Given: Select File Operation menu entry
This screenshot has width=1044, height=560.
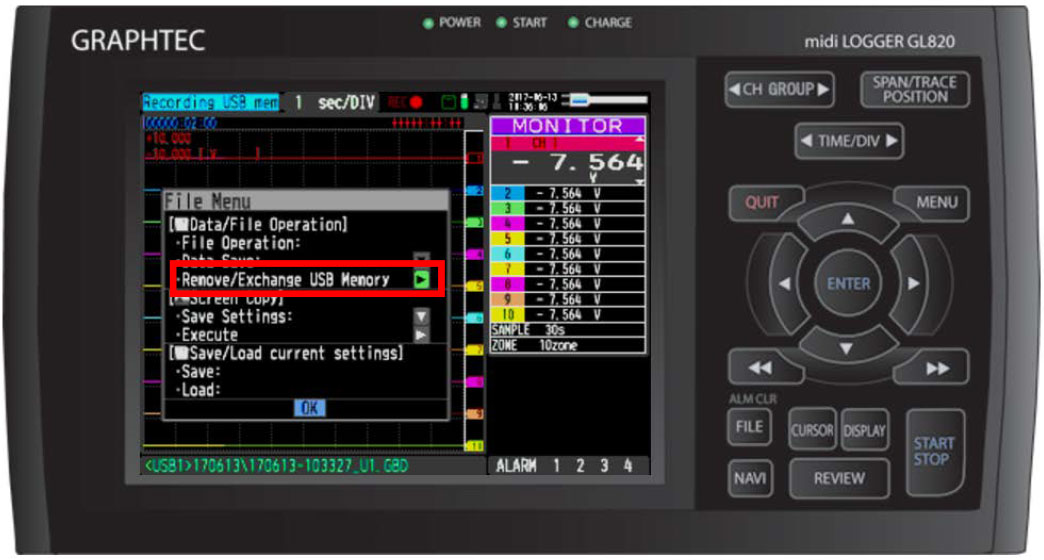Looking at the screenshot, I should (x=240, y=243).
